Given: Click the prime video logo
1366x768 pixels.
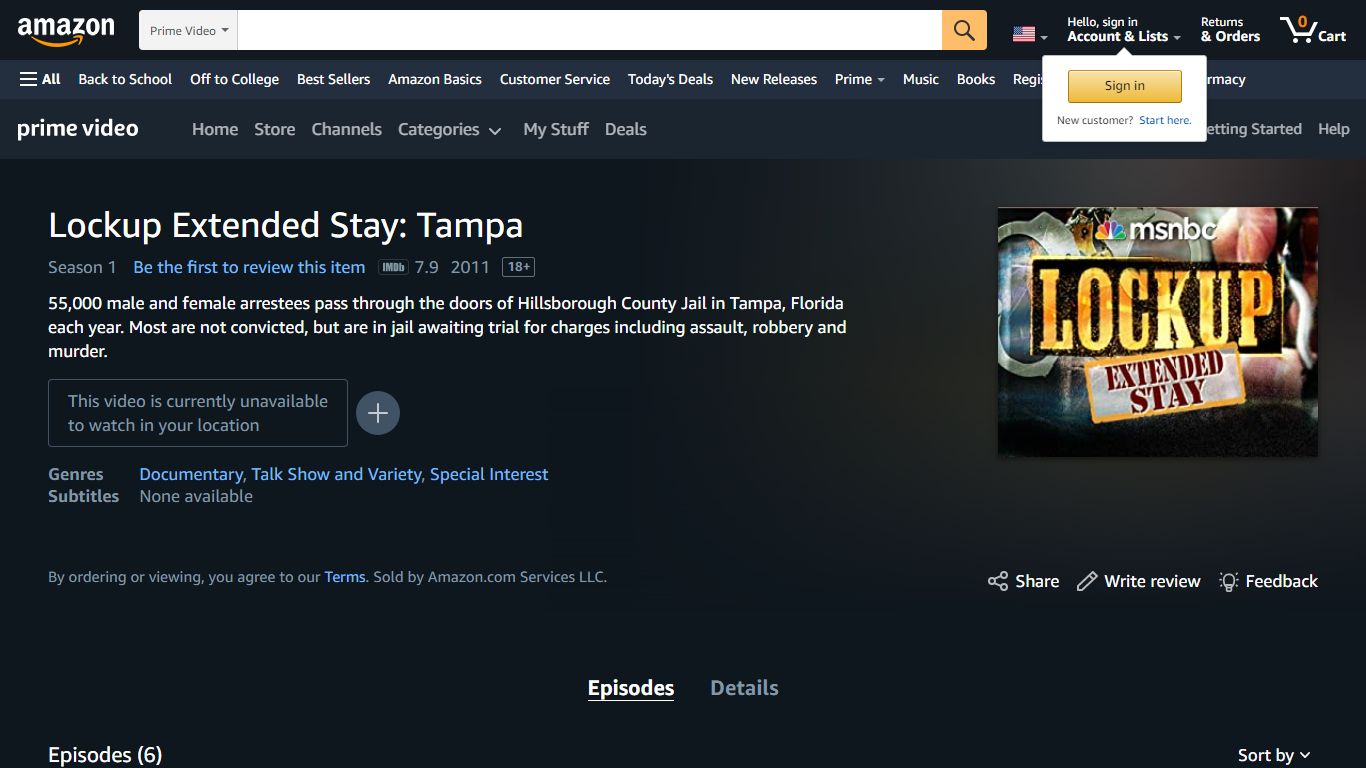Looking at the screenshot, I should [78, 128].
